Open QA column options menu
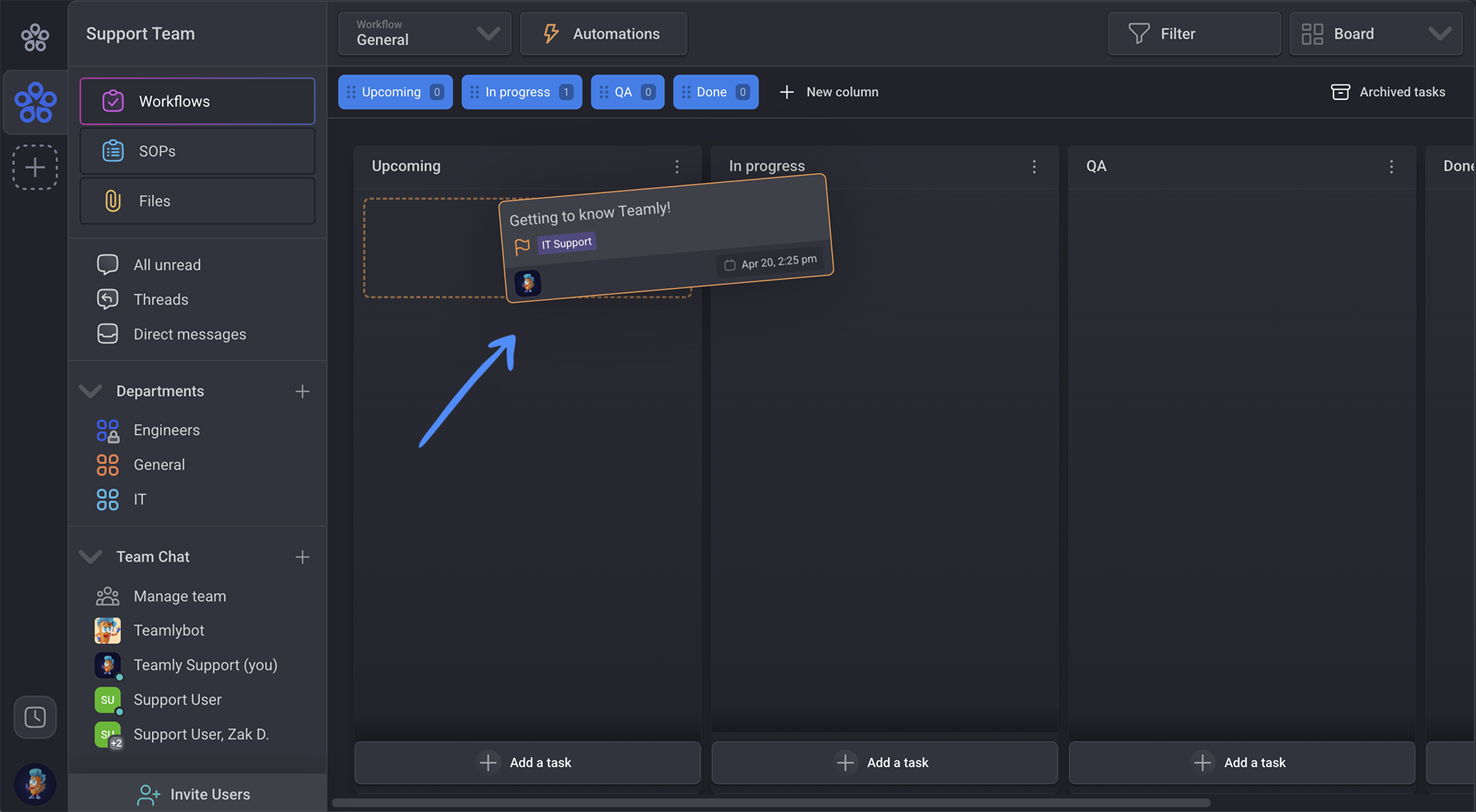Image resolution: width=1476 pixels, height=812 pixels. click(x=1392, y=167)
